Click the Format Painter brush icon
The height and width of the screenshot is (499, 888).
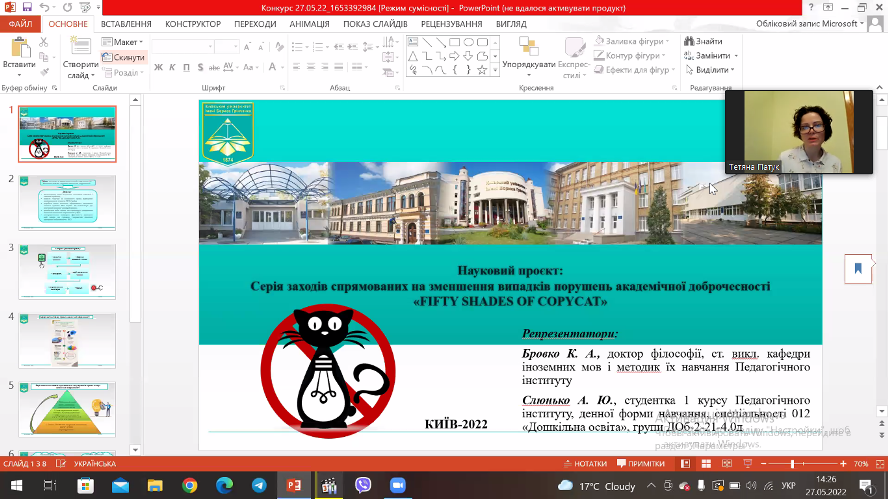[x=44, y=71]
